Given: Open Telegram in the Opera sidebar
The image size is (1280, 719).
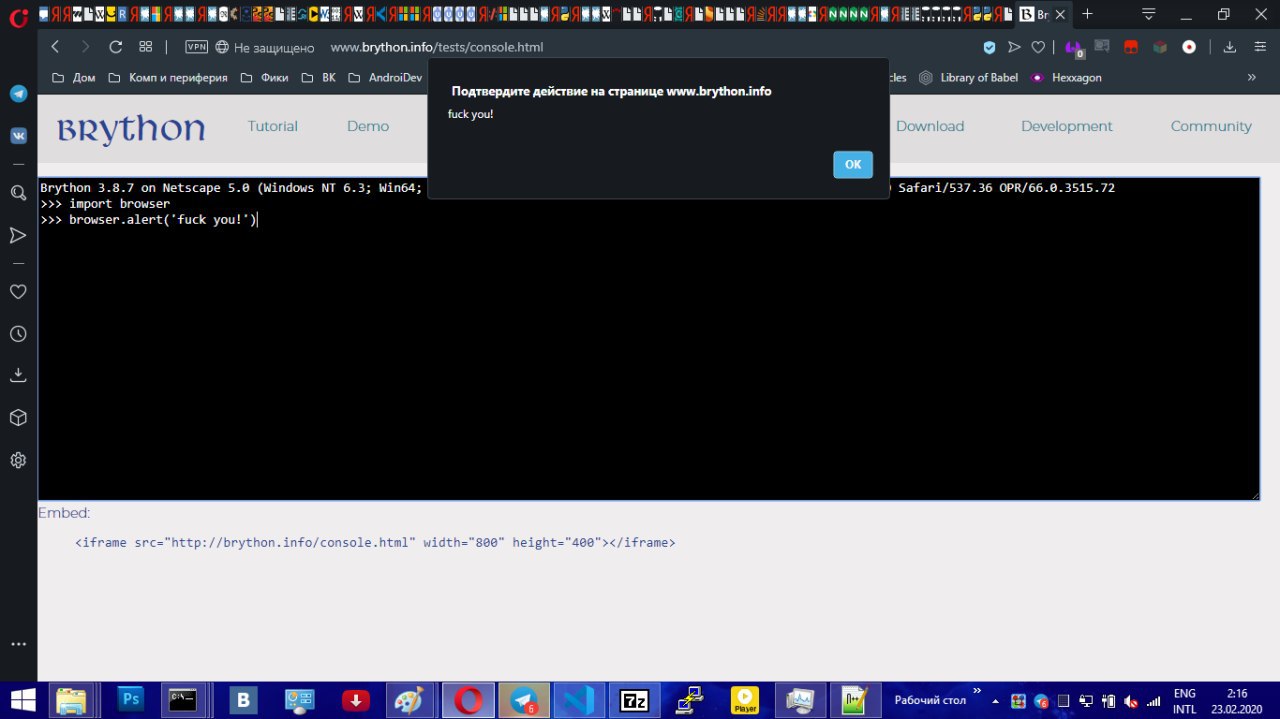Looking at the screenshot, I should click(x=18, y=93).
